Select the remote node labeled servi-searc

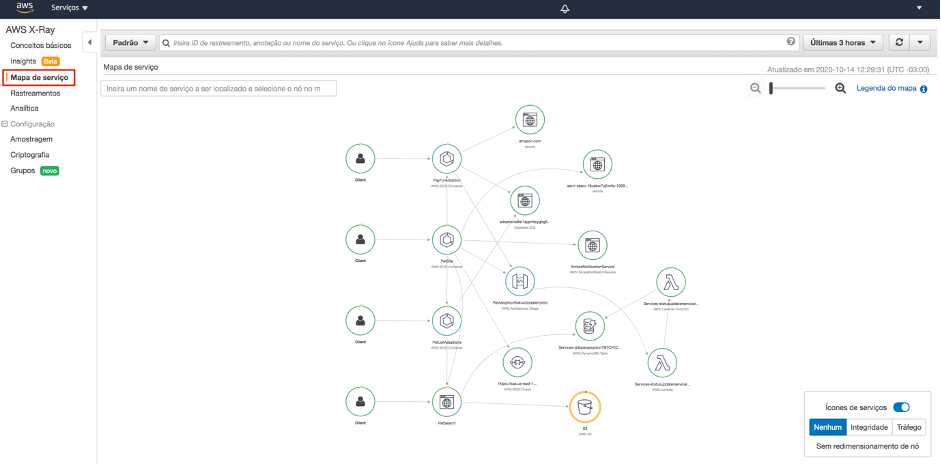(597, 165)
